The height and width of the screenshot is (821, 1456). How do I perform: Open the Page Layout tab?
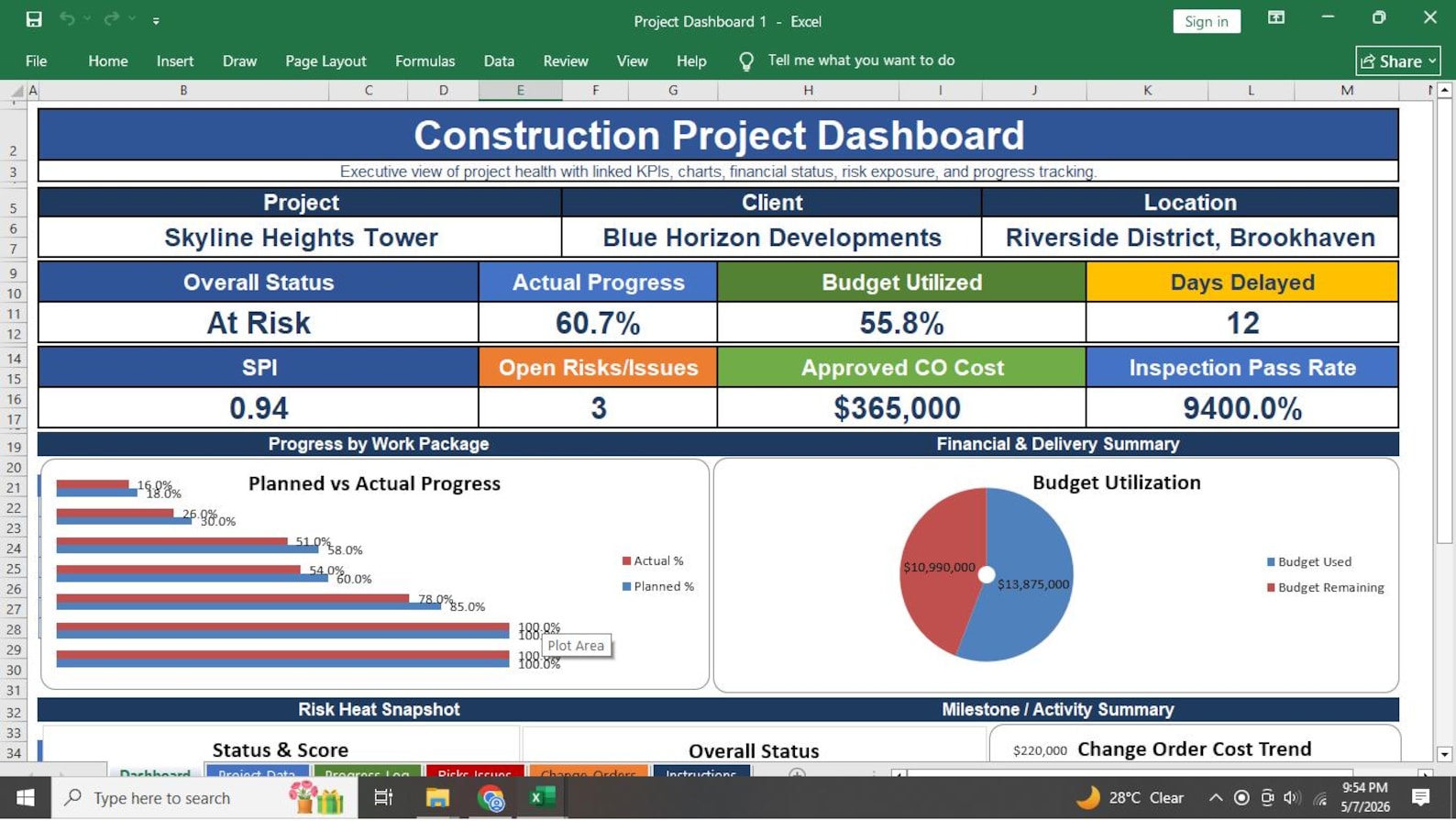click(x=325, y=61)
